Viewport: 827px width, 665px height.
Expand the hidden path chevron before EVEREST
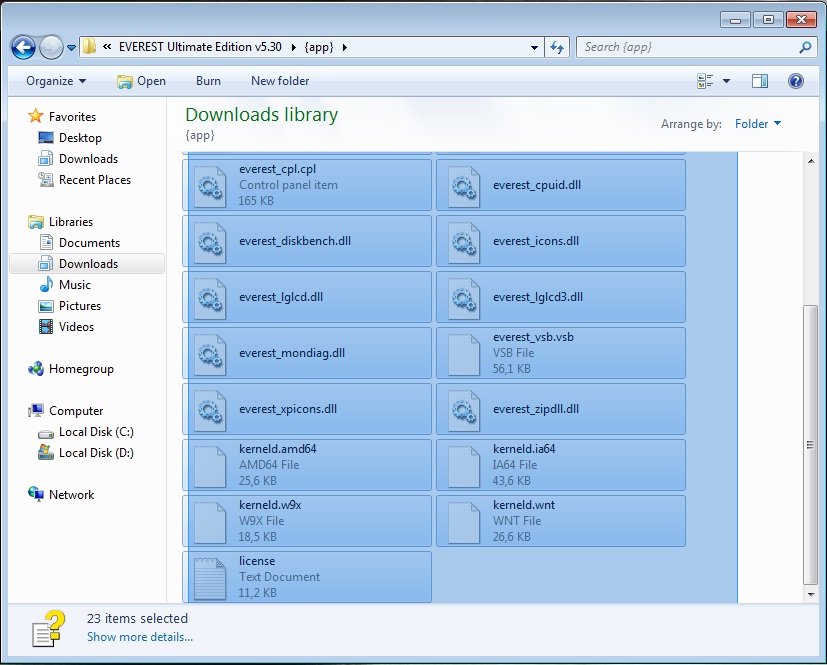pyautogui.click(x=107, y=47)
